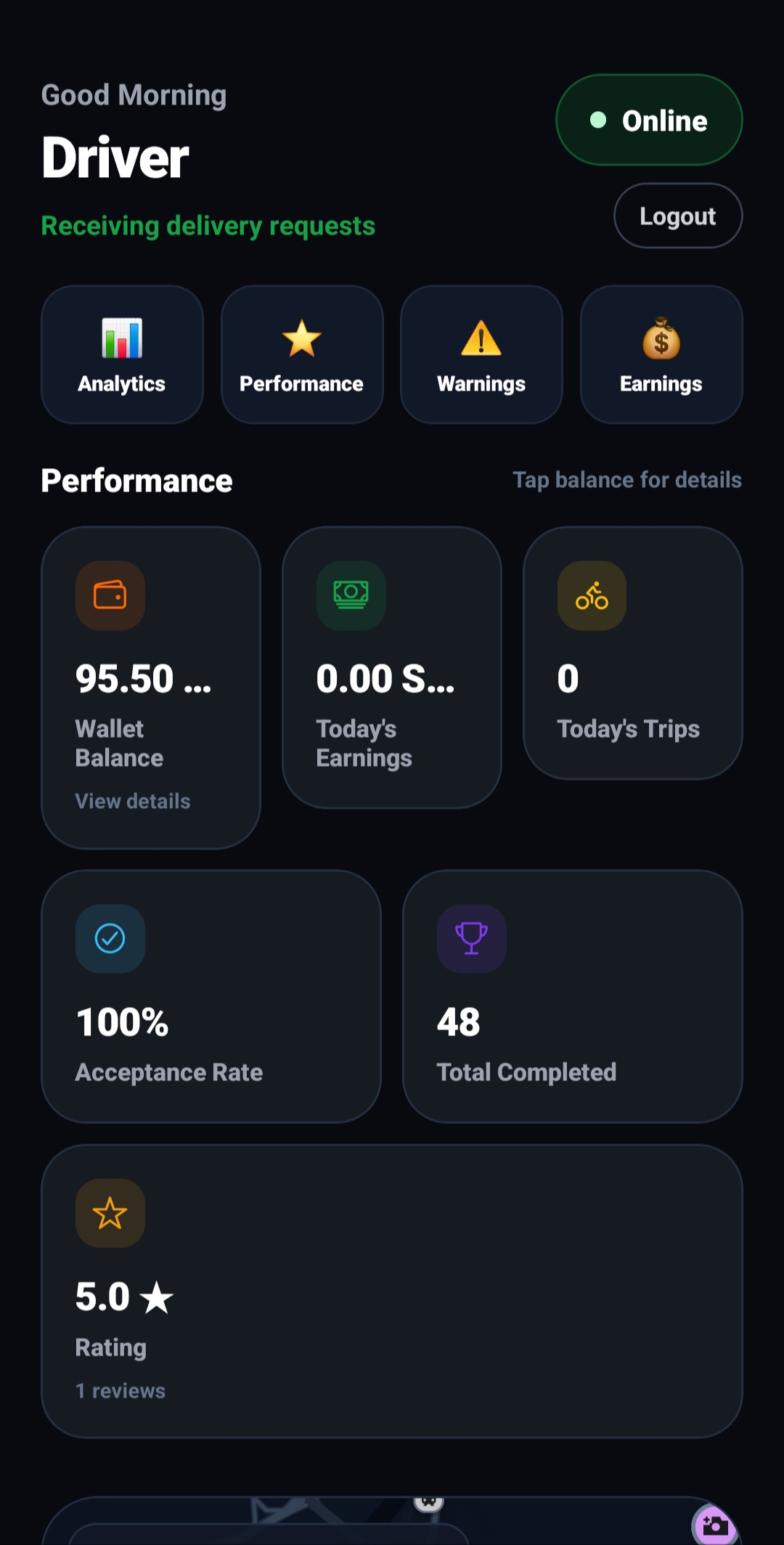Click the Logout button
This screenshot has width=784, height=1545.
678,216
